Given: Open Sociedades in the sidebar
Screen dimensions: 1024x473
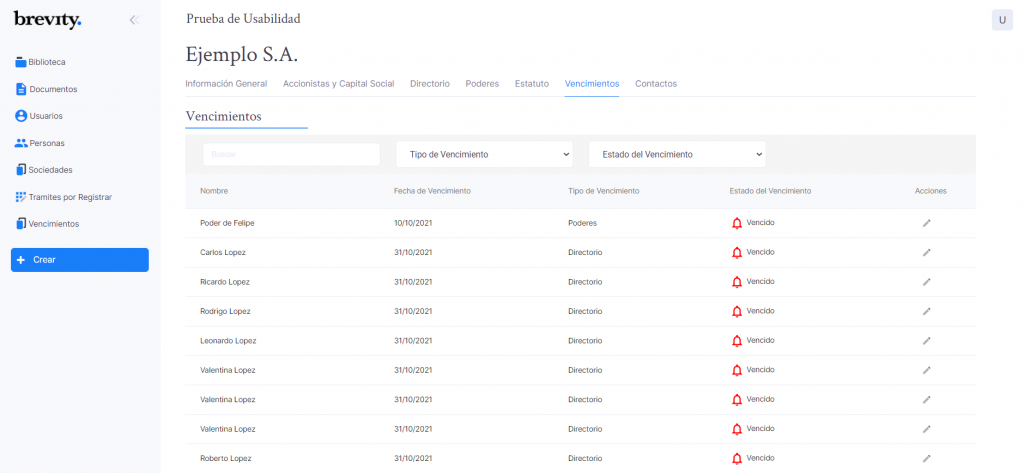Looking at the screenshot, I should point(44,170).
